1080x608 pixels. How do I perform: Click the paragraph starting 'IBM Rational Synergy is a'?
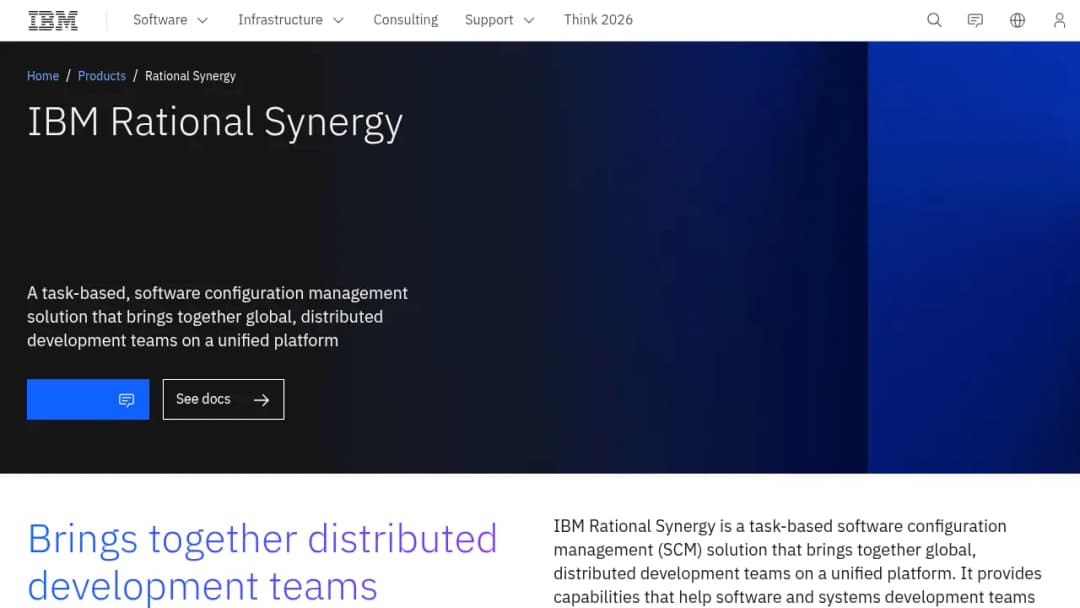798,561
